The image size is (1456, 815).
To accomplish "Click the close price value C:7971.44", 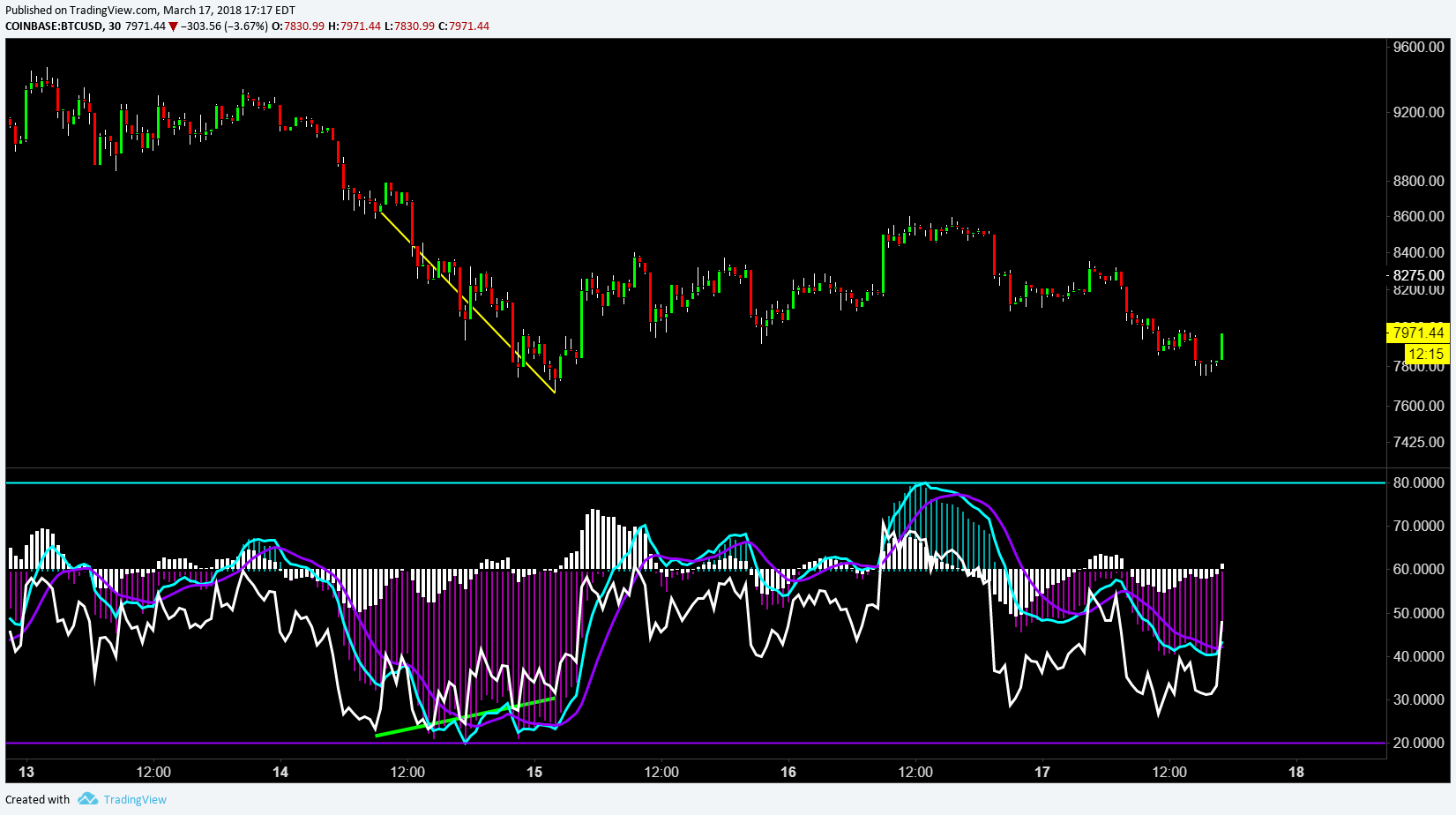I will [464, 26].
